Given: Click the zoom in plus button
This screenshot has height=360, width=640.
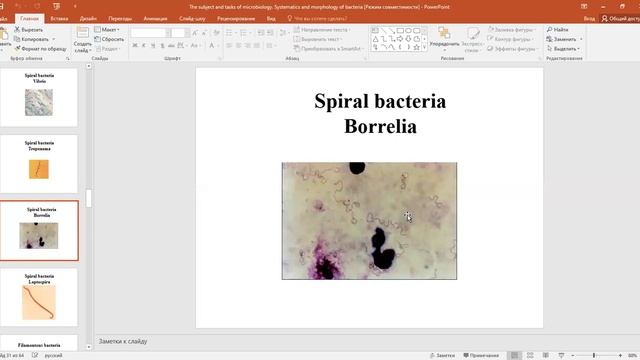Looking at the screenshot, I should click(x=620, y=356).
